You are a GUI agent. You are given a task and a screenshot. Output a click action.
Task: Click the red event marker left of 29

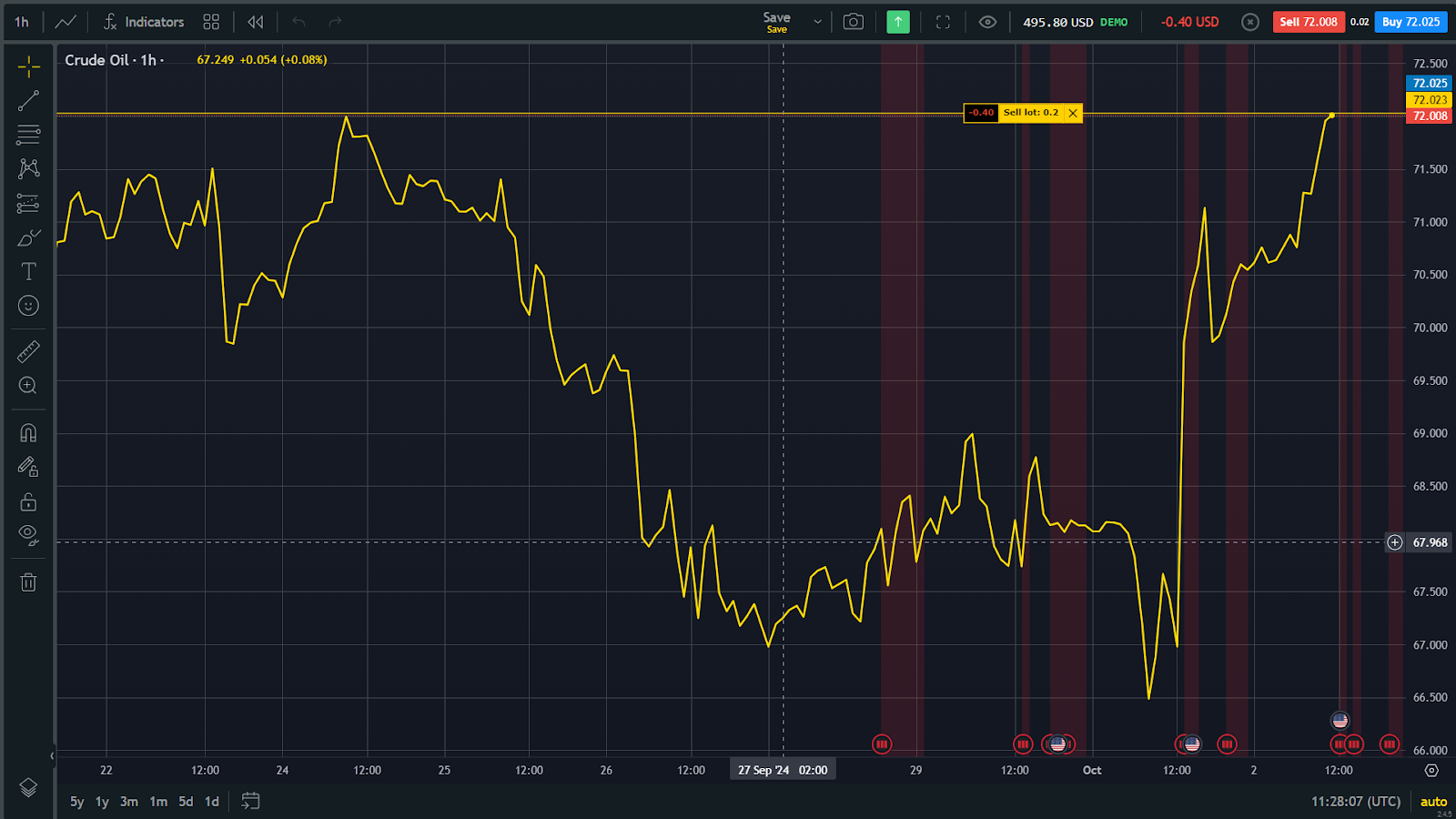tap(881, 744)
